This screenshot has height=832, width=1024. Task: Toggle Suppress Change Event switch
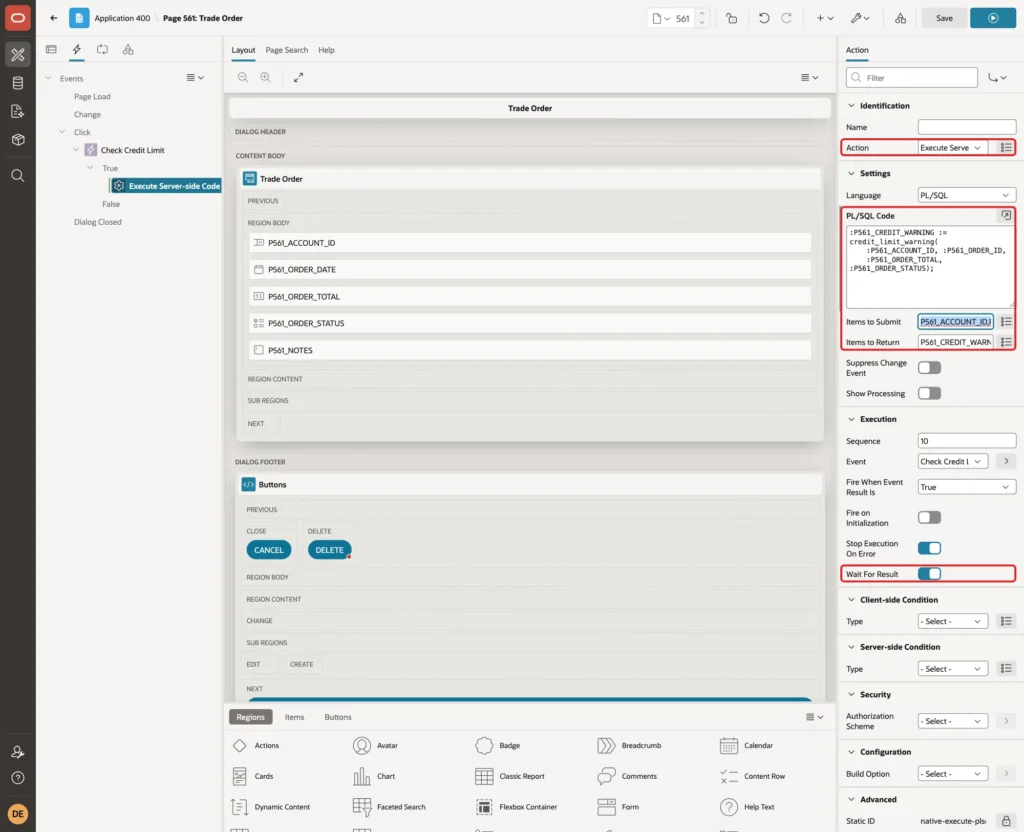tap(929, 368)
